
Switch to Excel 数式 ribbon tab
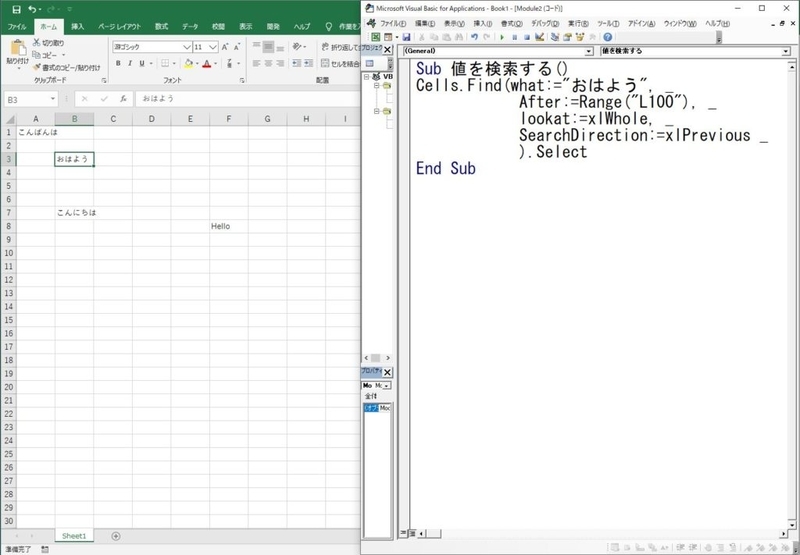click(x=162, y=27)
